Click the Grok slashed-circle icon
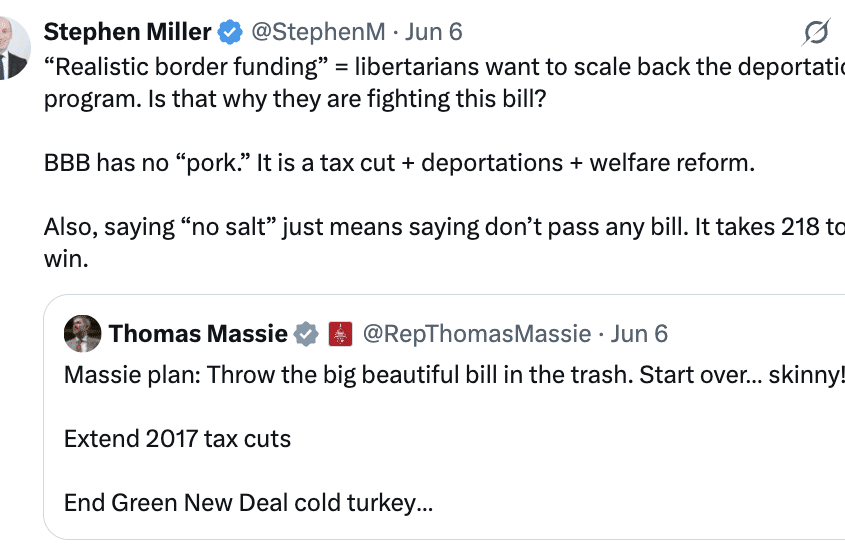The image size is (845, 558). point(817,34)
